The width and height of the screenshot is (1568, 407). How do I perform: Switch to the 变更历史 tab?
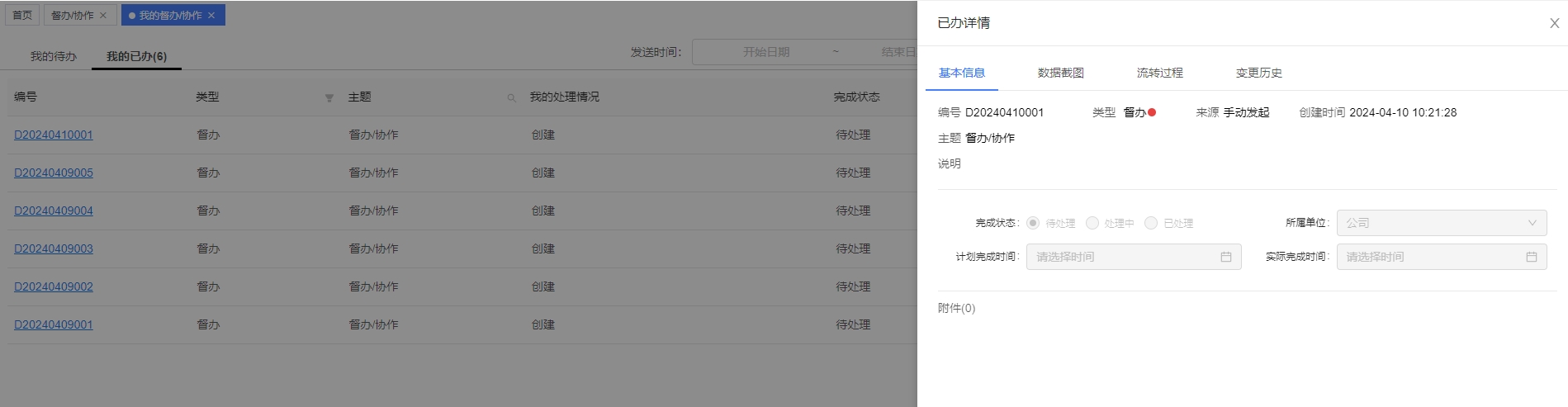1258,73
